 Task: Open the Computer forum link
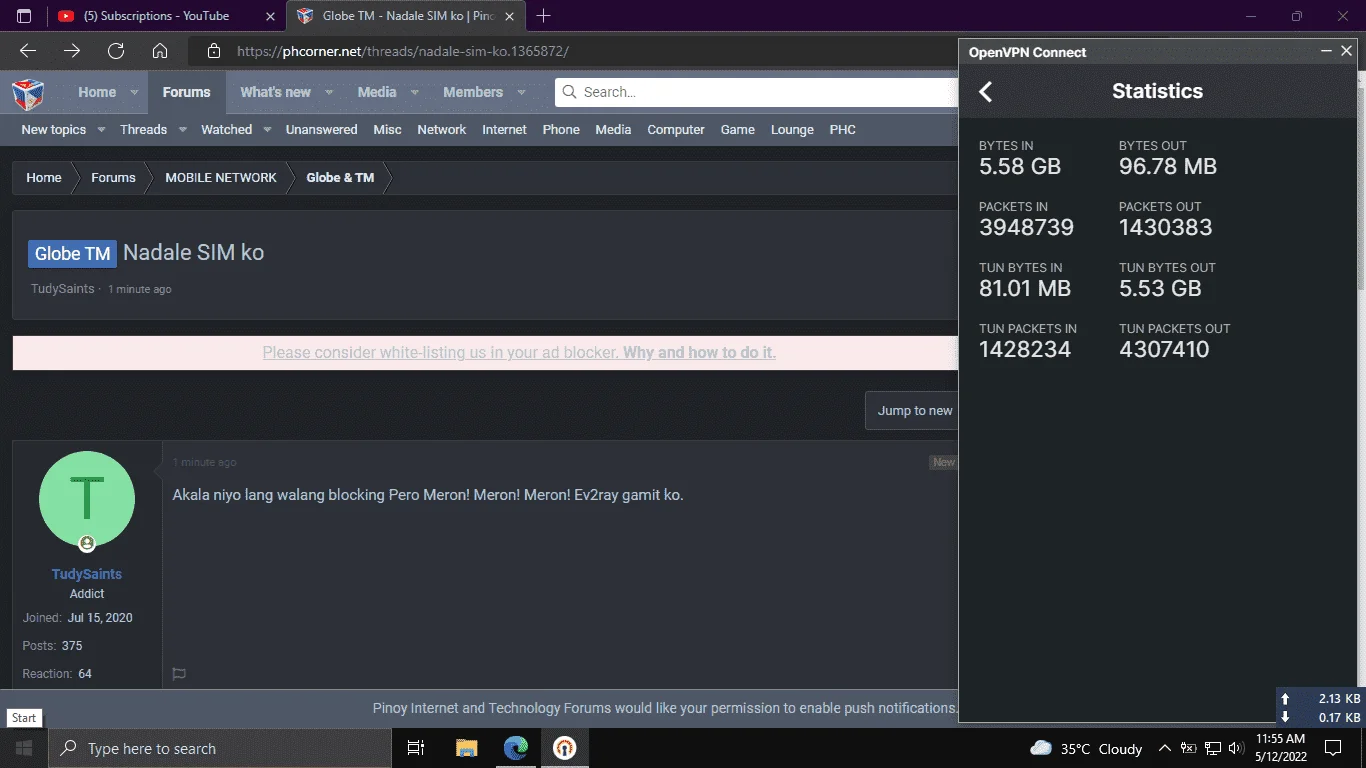(676, 130)
